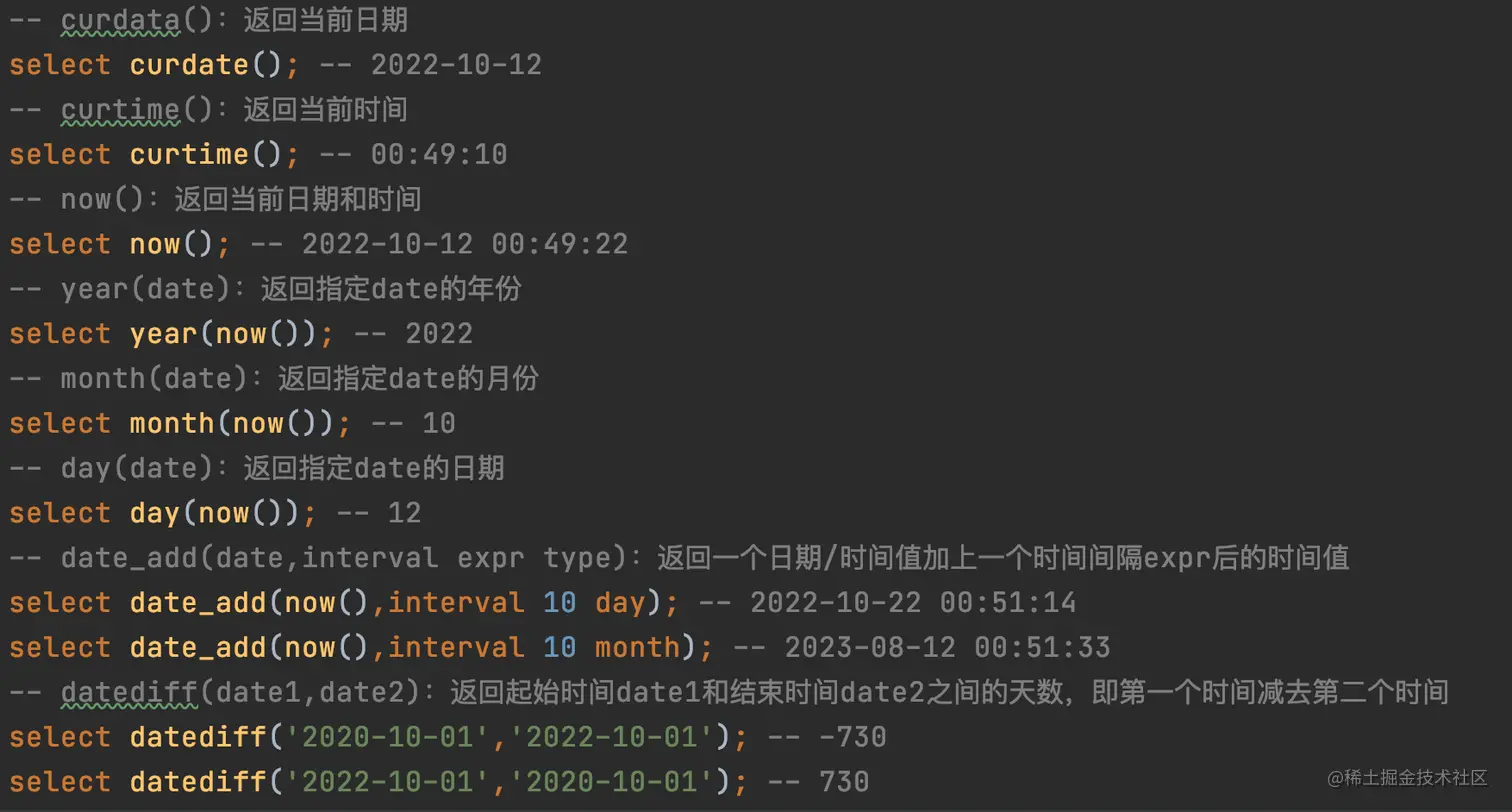The height and width of the screenshot is (812, 1512).
Task: Click the 2022-10-12 result after curdate
Action: click(x=456, y=65)
